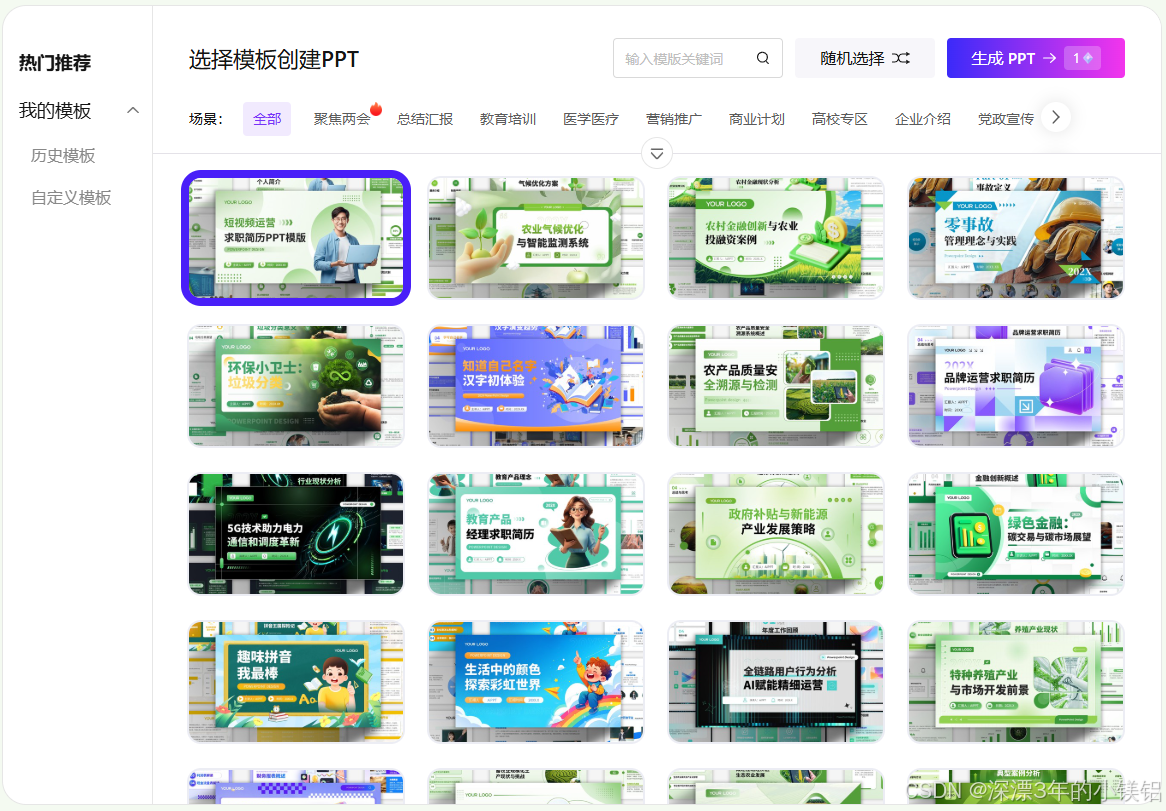The height and width of the screenshot is (811, 1166).
Task: Open 我的模板 section
Action: pyautogui.click(x=55, y=111)
